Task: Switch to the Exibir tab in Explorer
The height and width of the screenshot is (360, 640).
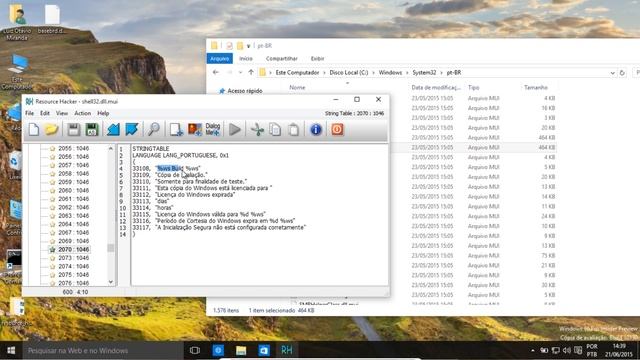Action: point(318,59)
